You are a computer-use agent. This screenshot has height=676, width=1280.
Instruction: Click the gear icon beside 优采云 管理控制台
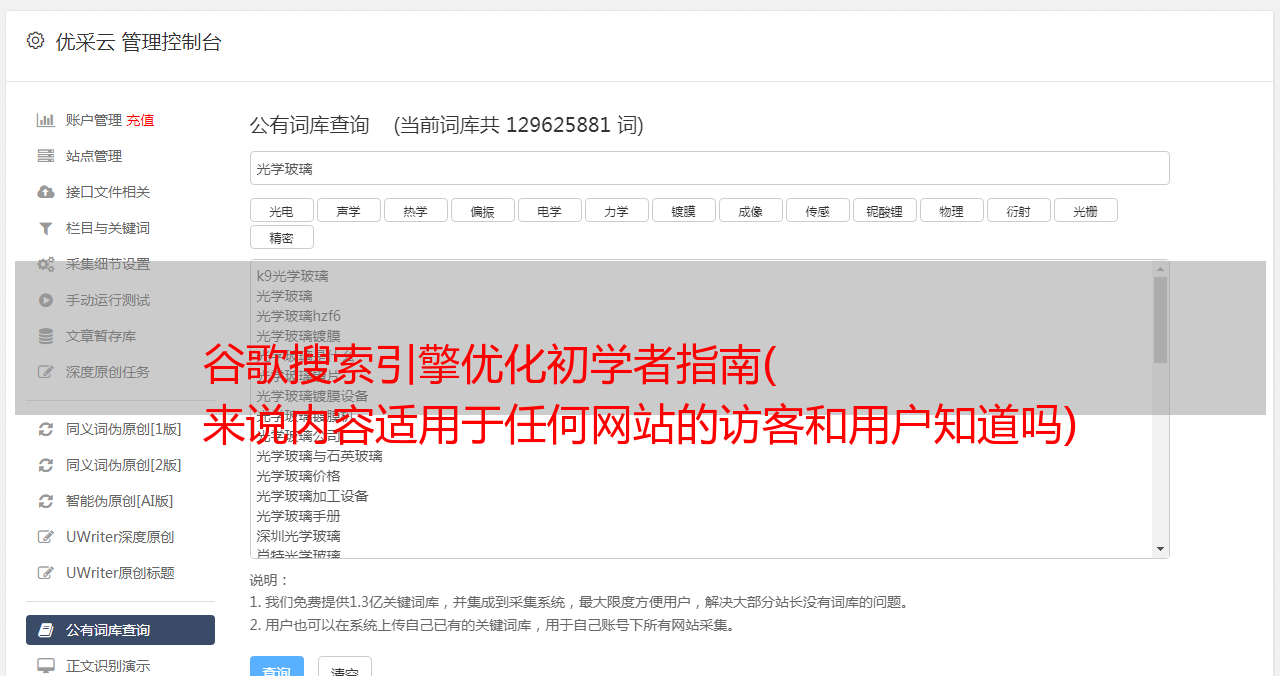pyautogui.click(x=35, y=41)
